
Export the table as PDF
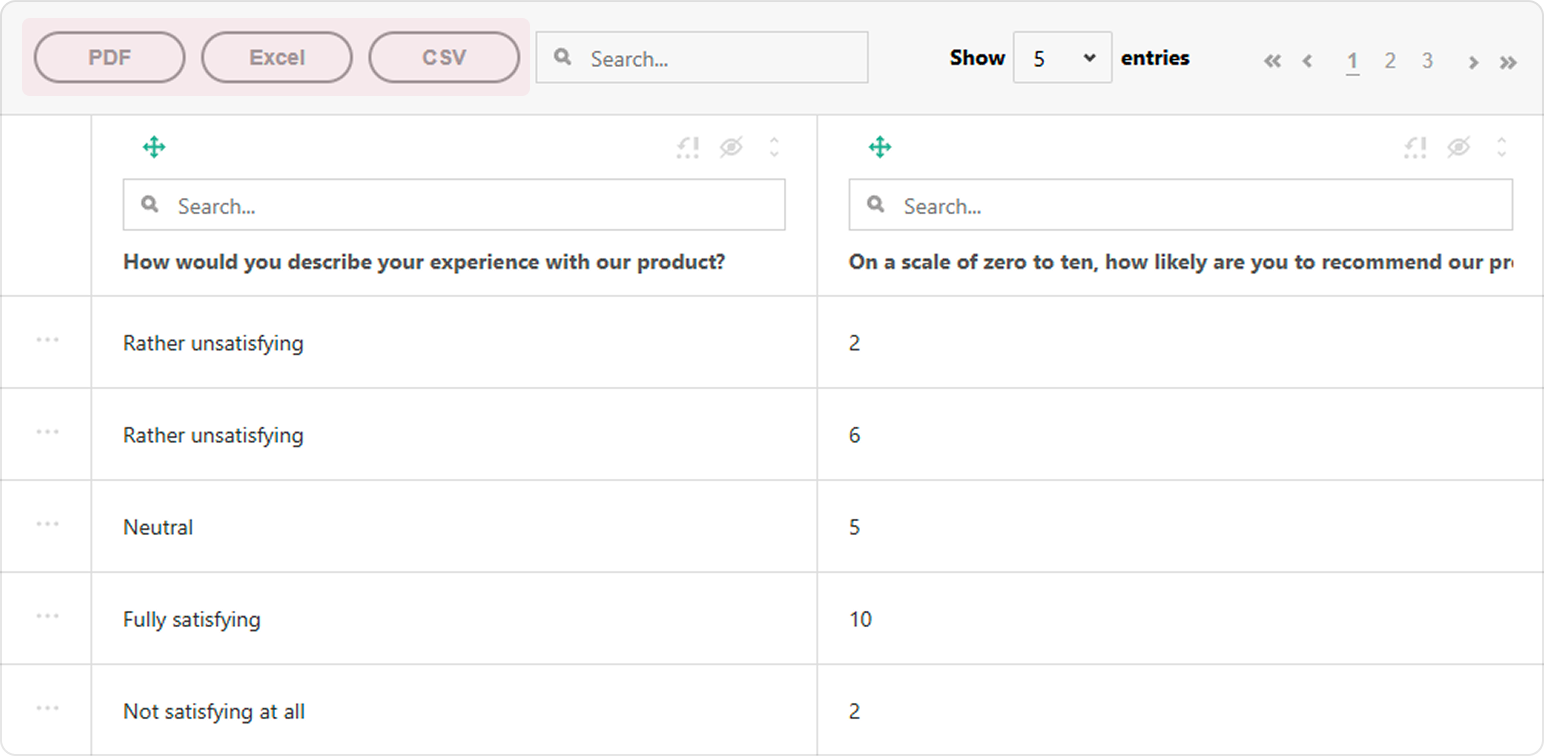[x=108, y=57]
